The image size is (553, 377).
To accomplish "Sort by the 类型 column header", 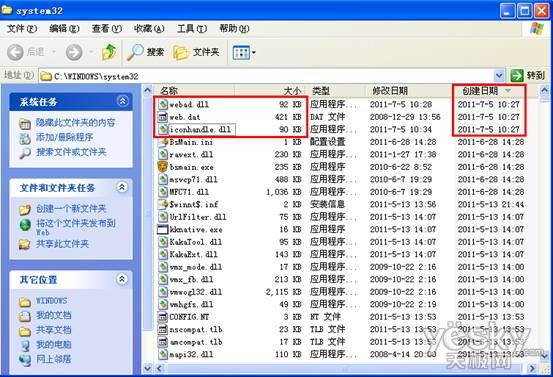I will [x=336, y=91].
